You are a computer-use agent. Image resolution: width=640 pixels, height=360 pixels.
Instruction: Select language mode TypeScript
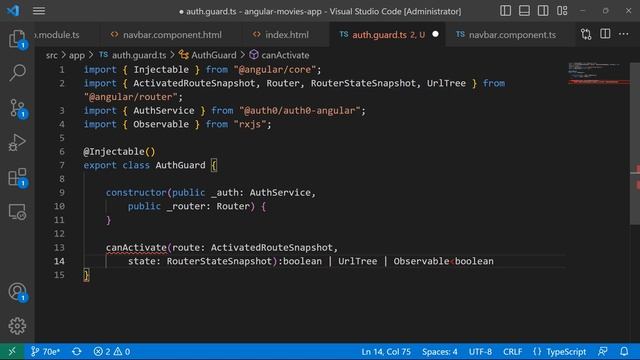point(566,351)
